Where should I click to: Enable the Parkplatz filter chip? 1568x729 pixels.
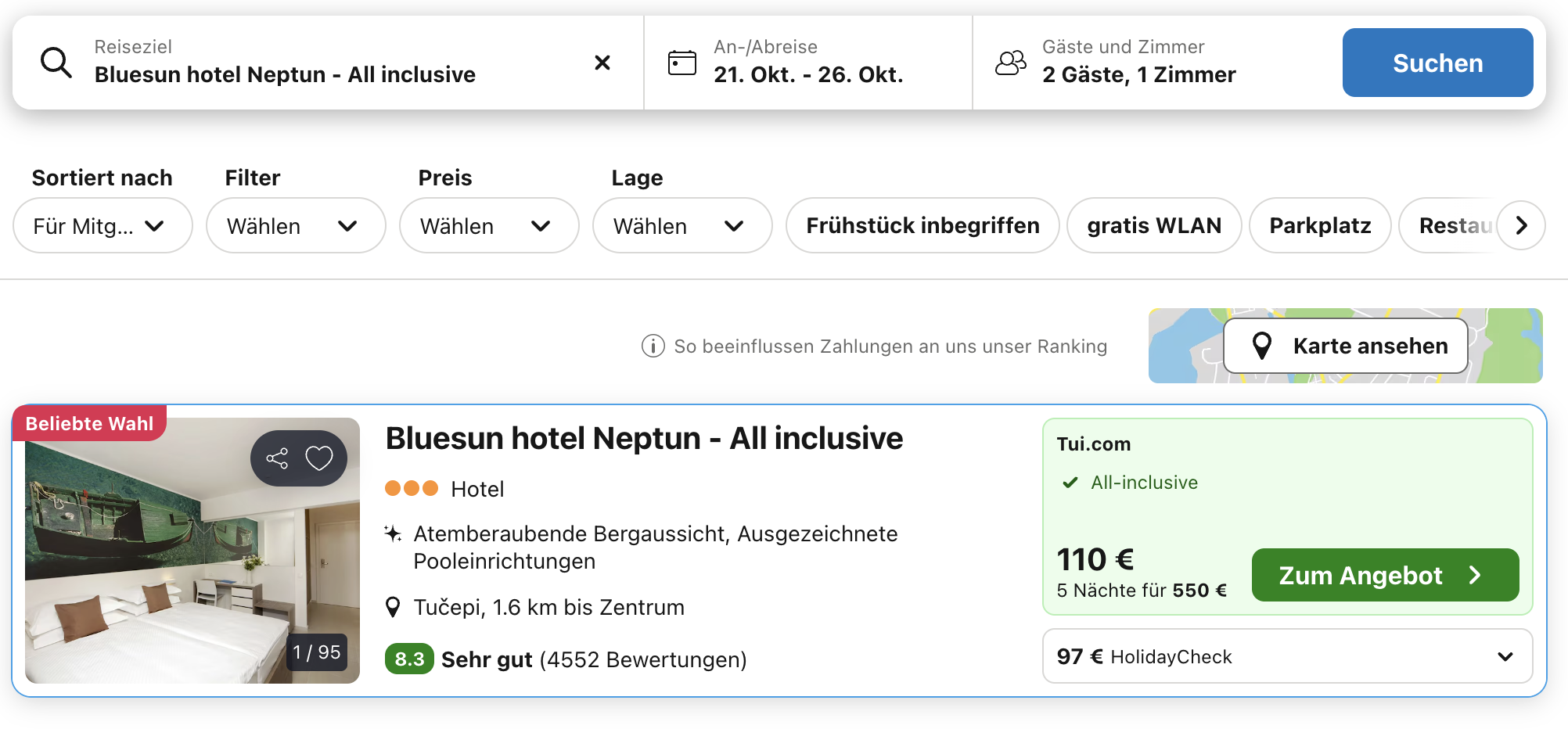(x=1319, y=226)
